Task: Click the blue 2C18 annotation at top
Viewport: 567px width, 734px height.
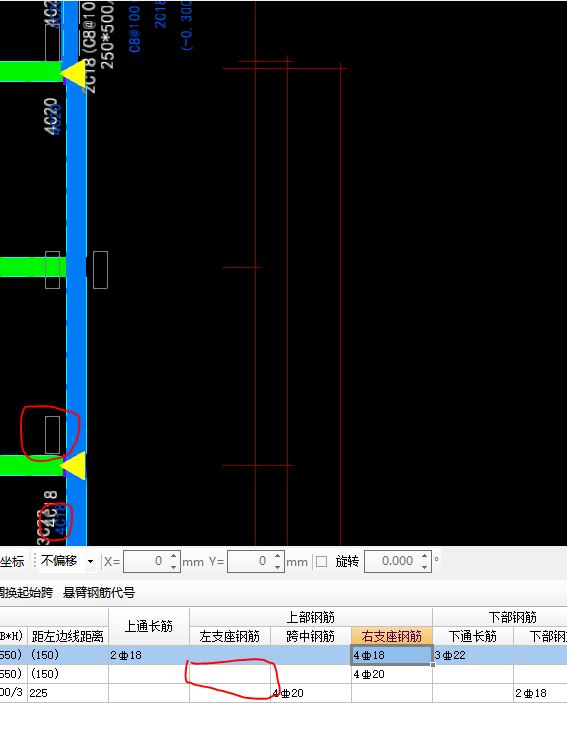Action: pos(161,15)
